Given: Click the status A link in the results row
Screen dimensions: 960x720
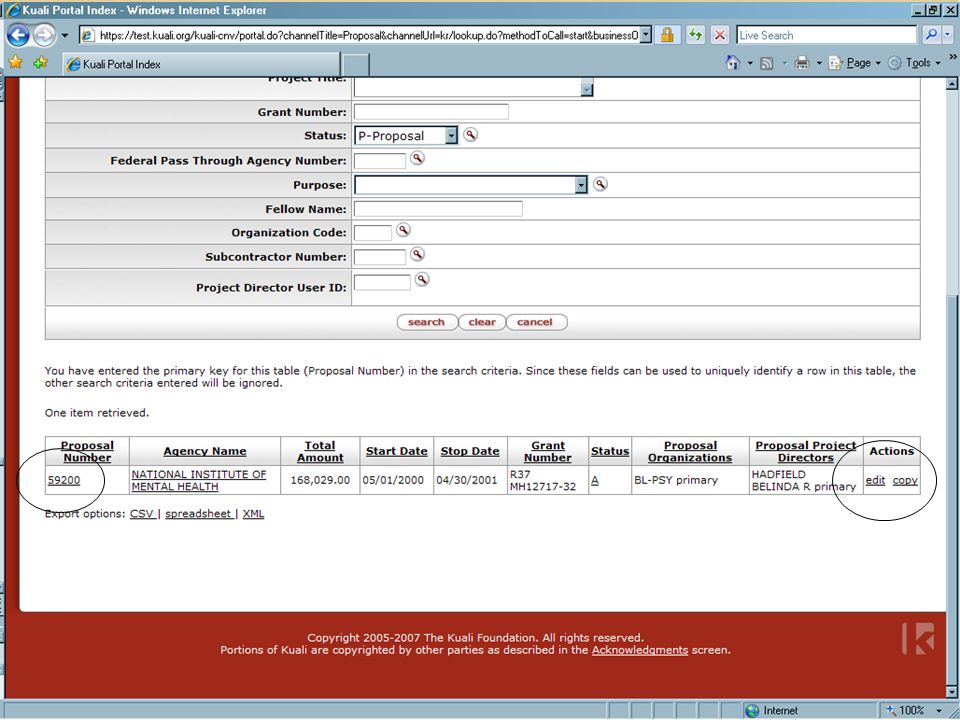Looking at the screenshot, I should coord(594,481).
